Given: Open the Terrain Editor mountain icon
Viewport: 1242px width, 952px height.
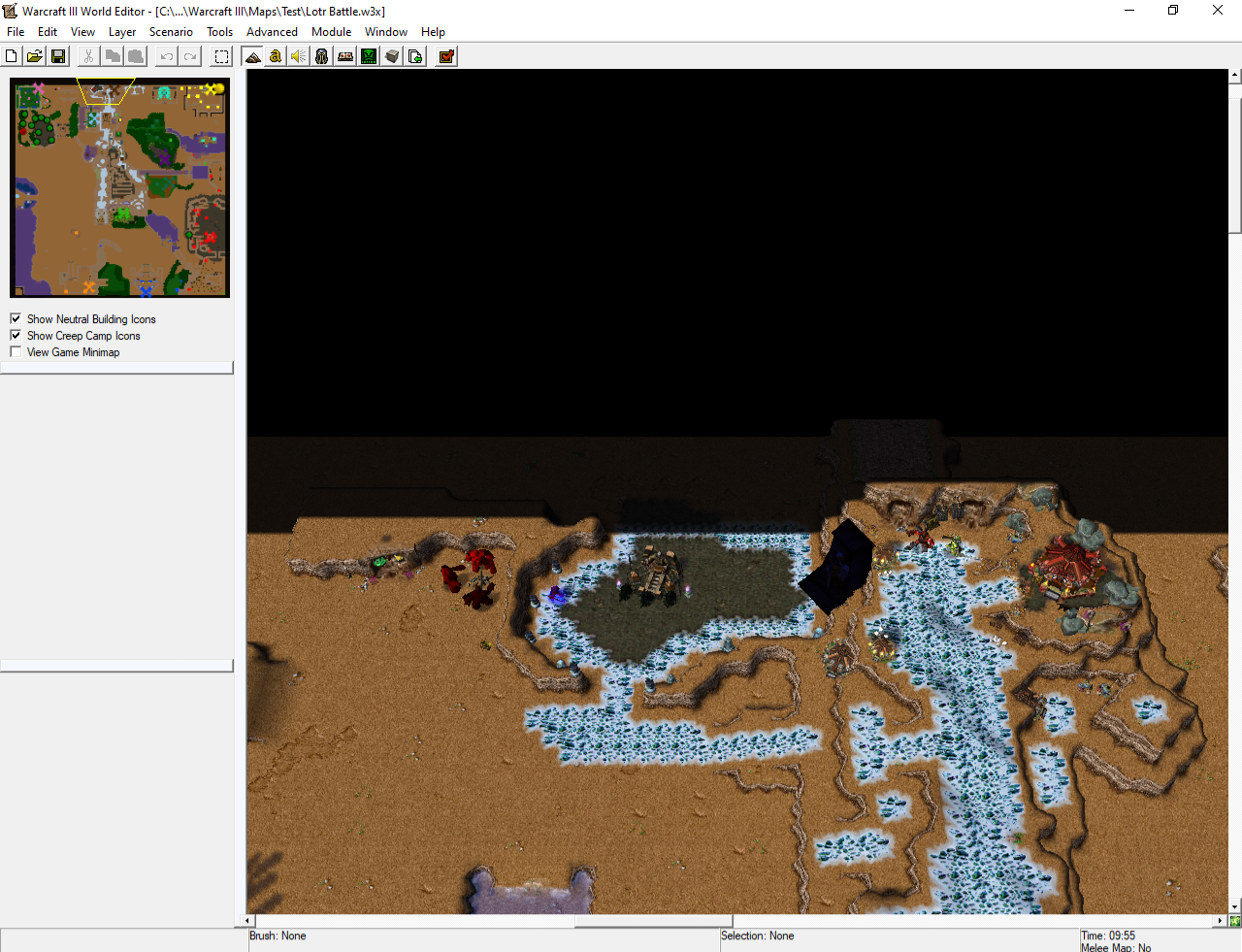Looking at the screenshot, I should click(x=252, y=56).
